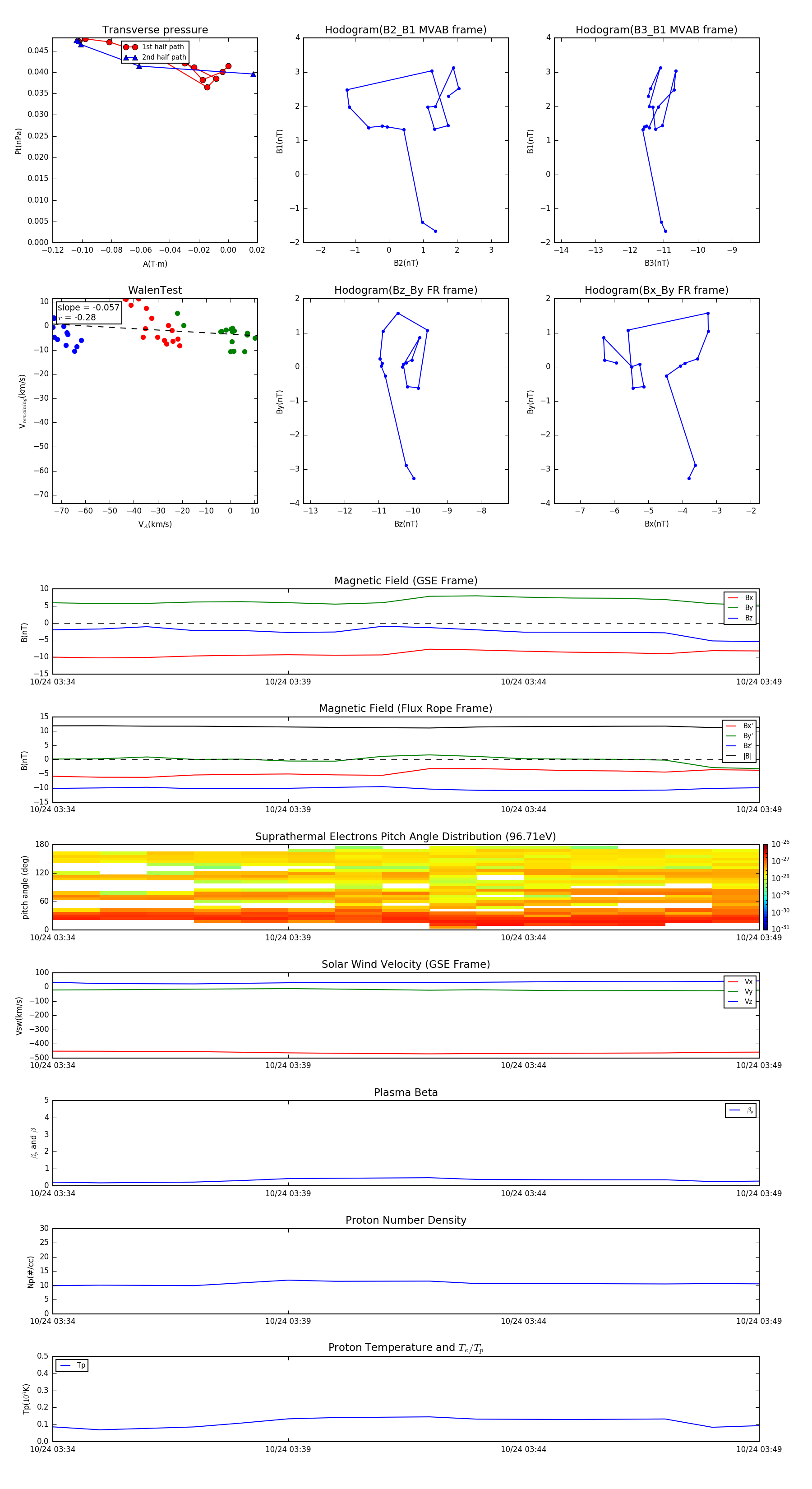Click the "B3(nT)" x-axis label

click(656, 263)
